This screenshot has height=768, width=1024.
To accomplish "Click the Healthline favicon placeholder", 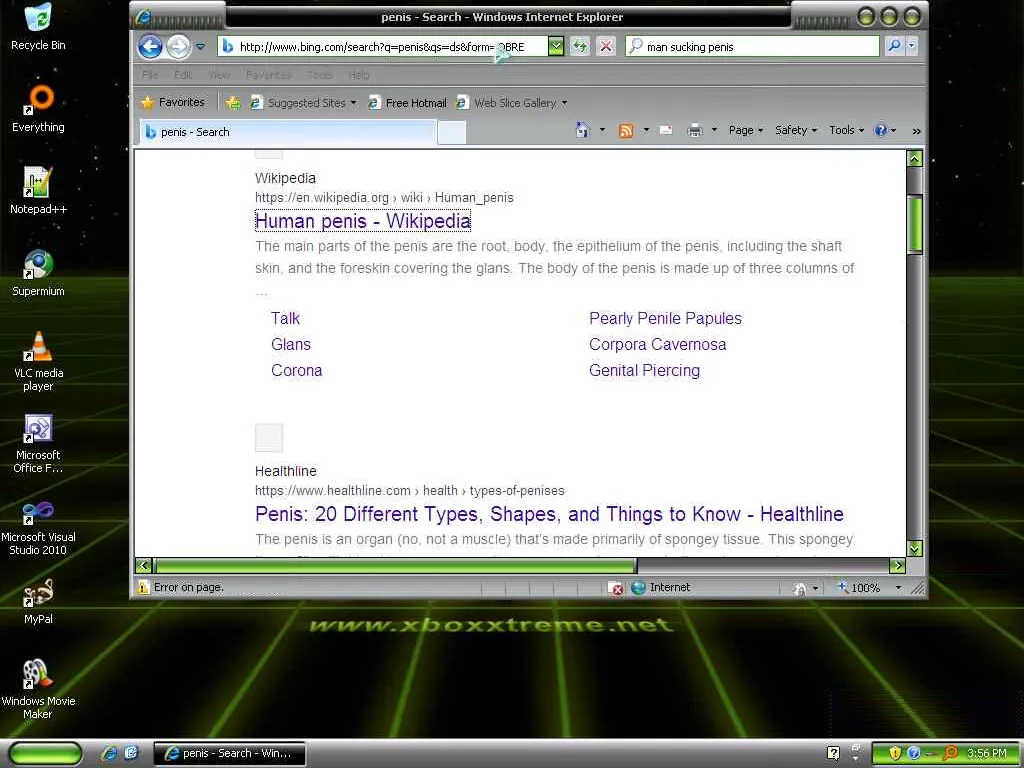I will tap(268, 438).
